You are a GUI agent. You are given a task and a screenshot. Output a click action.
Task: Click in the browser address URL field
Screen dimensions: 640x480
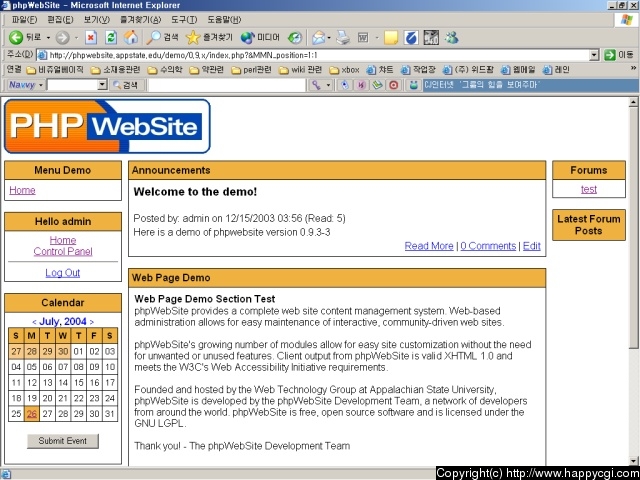313,55
